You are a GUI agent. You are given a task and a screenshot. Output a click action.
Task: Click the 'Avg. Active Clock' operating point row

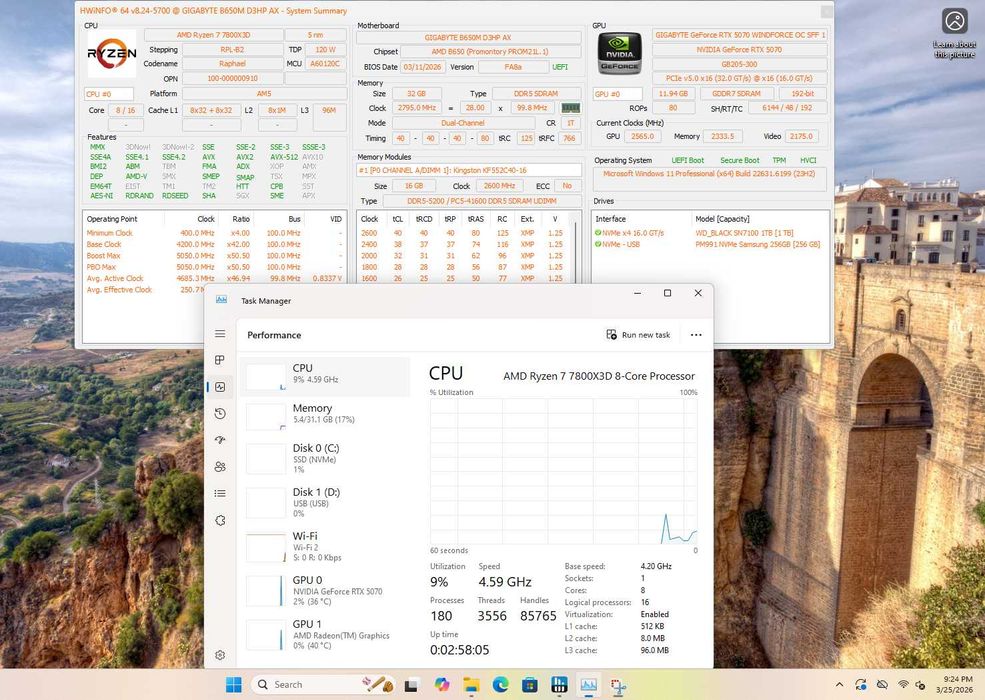tap(214, 278)
